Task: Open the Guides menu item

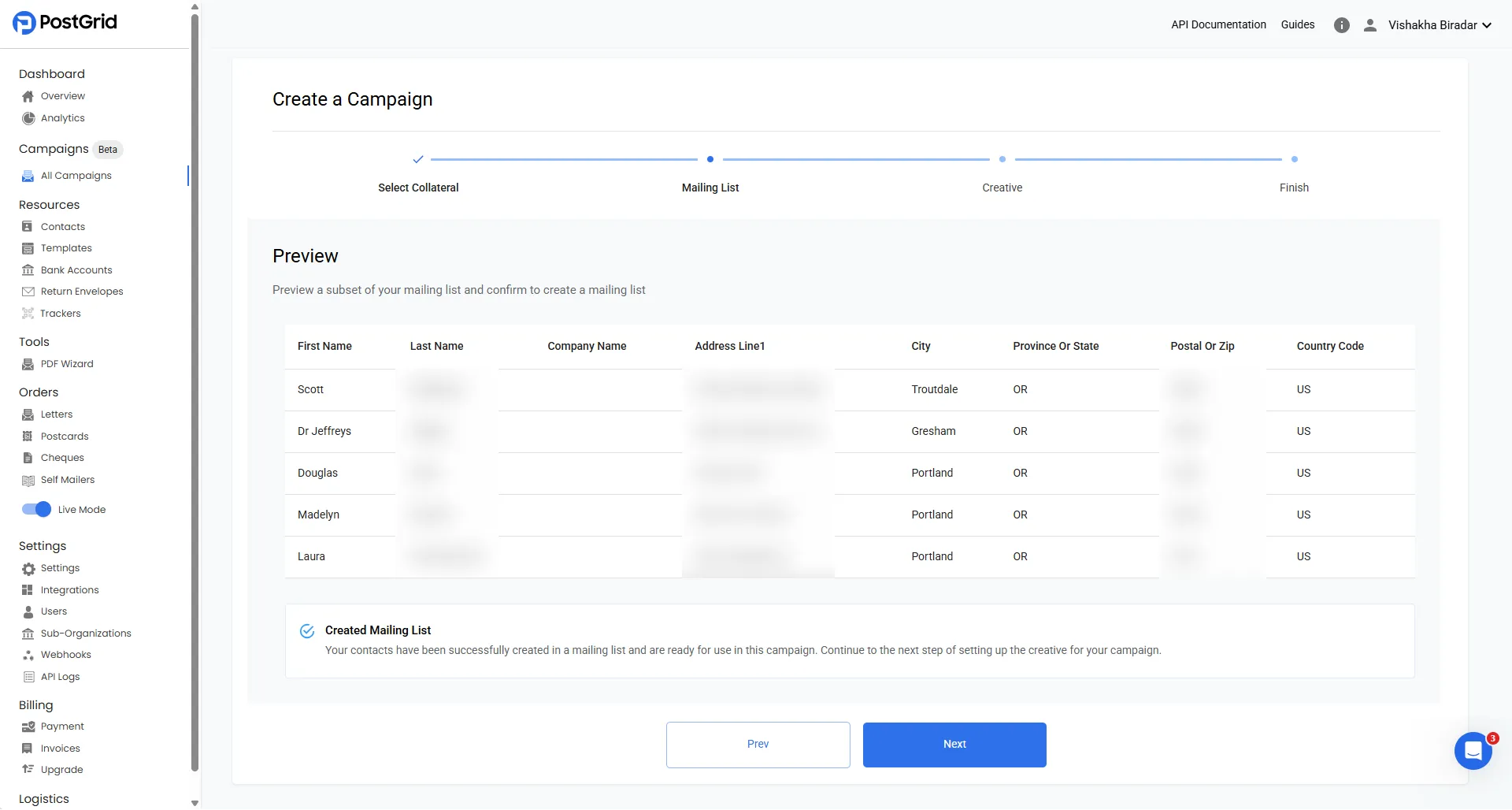Action: pos(1297,24)
